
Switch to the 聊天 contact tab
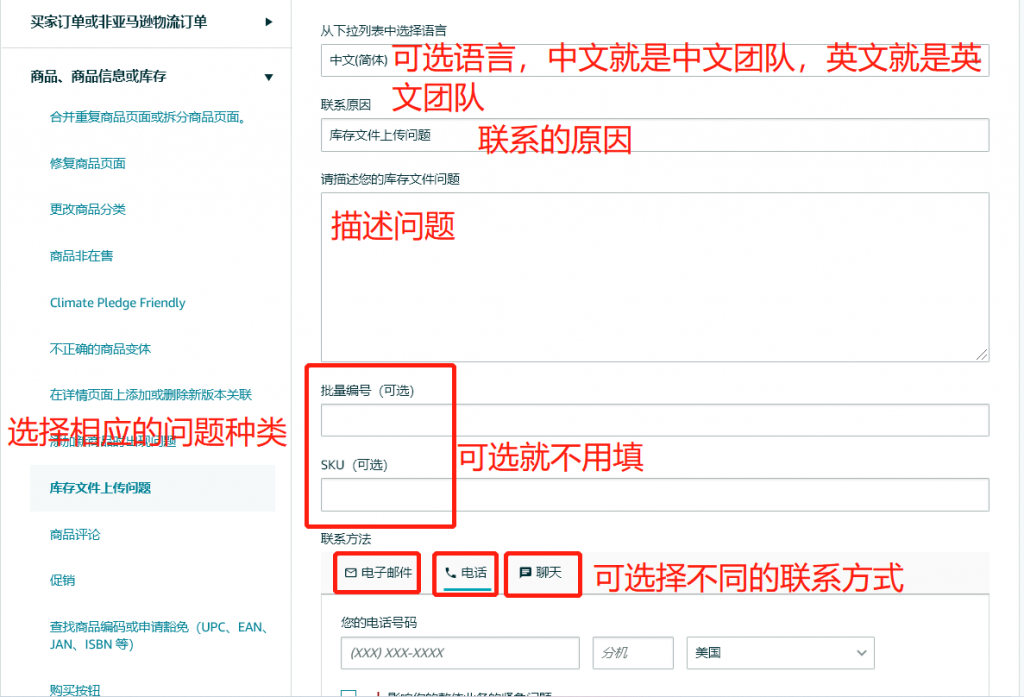pyautogui.click(x=542, y=573)
